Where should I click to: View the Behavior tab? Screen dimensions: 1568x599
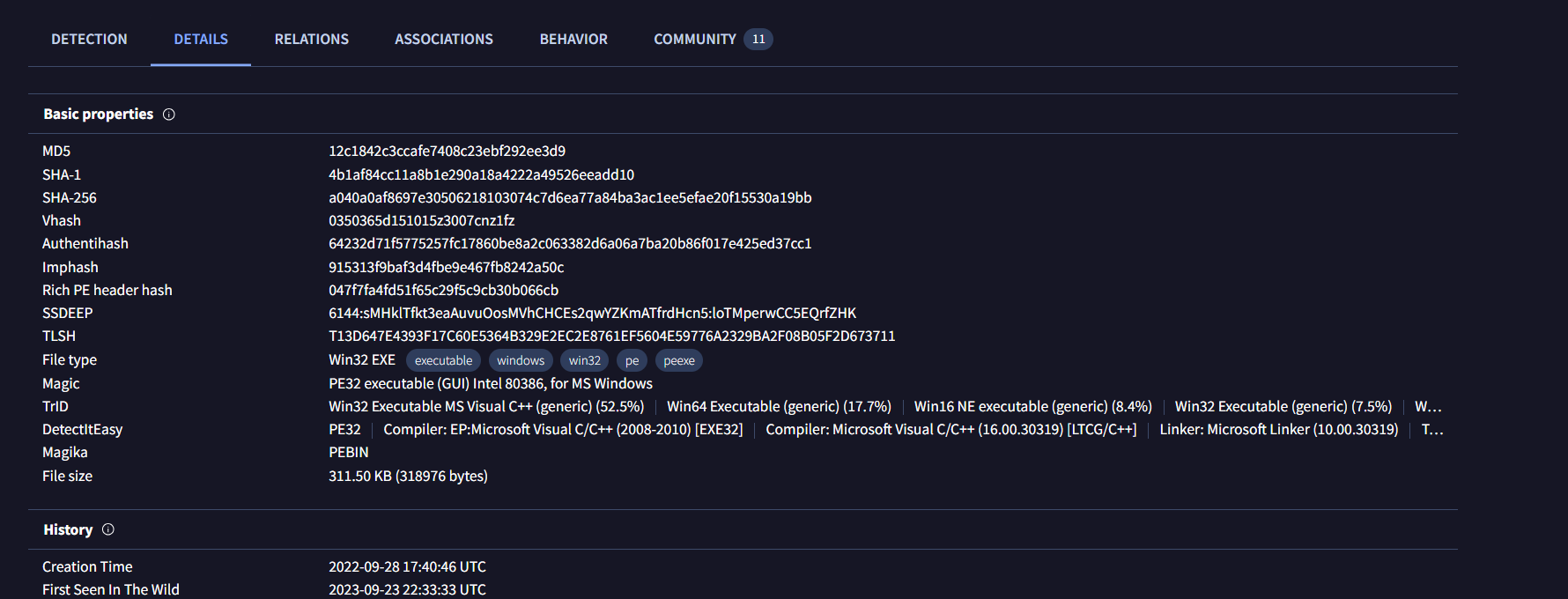pos(573,40)
